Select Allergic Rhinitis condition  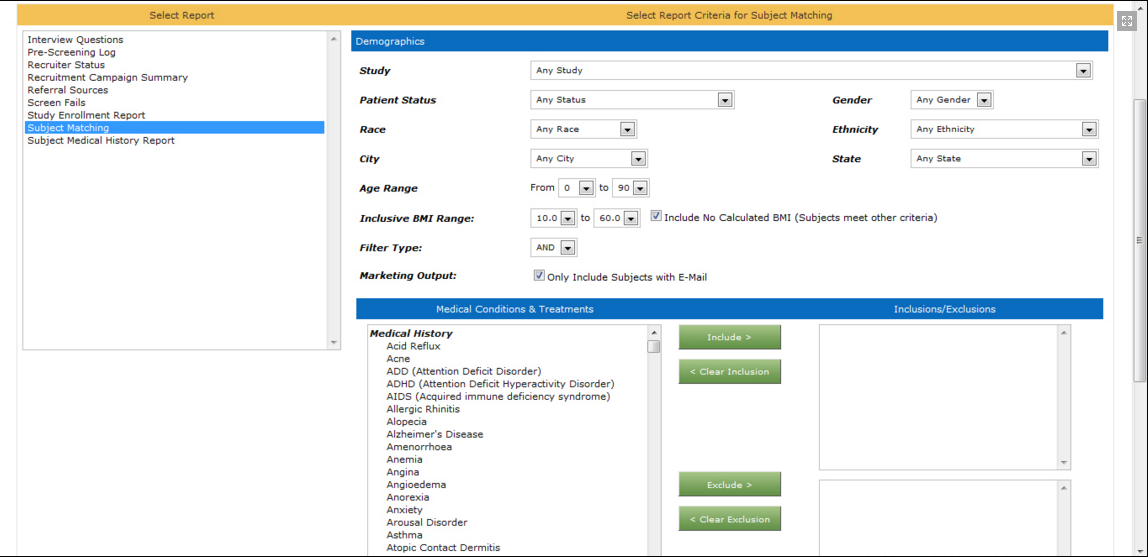[423, 408]
